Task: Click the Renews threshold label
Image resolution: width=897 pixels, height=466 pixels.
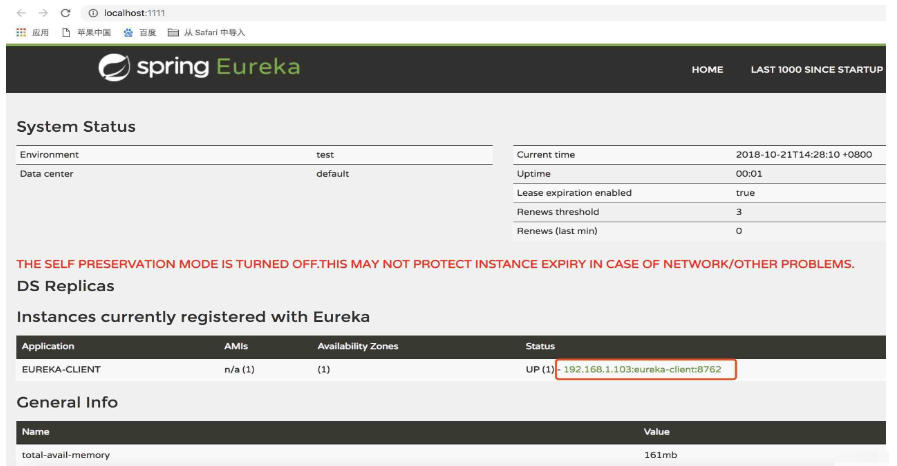Action: (558, 212)
